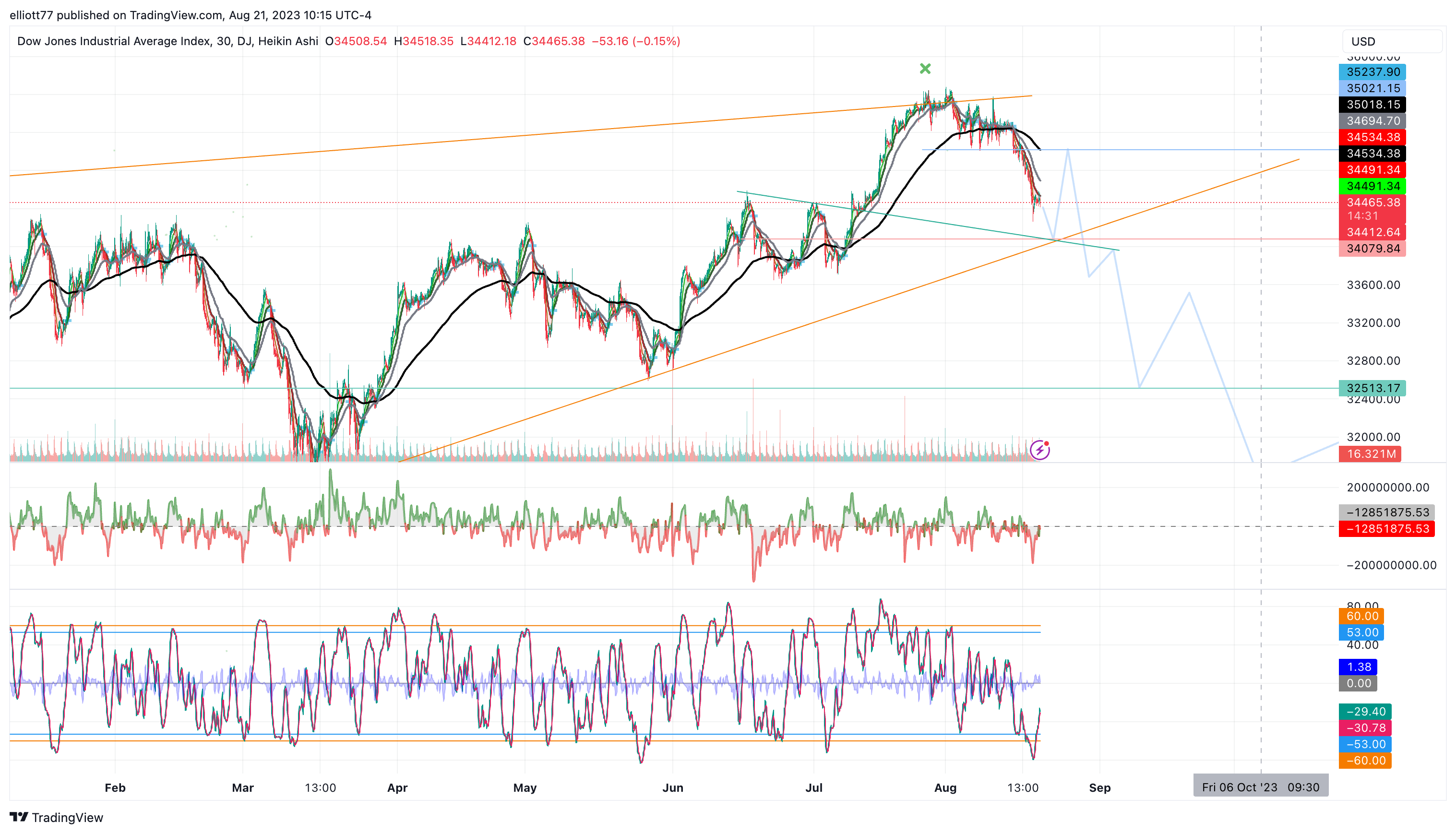The image size is (1456, 834).
Task: Click the blue 53.00 oscillator level label
Action: click(x=1361, y=632)
